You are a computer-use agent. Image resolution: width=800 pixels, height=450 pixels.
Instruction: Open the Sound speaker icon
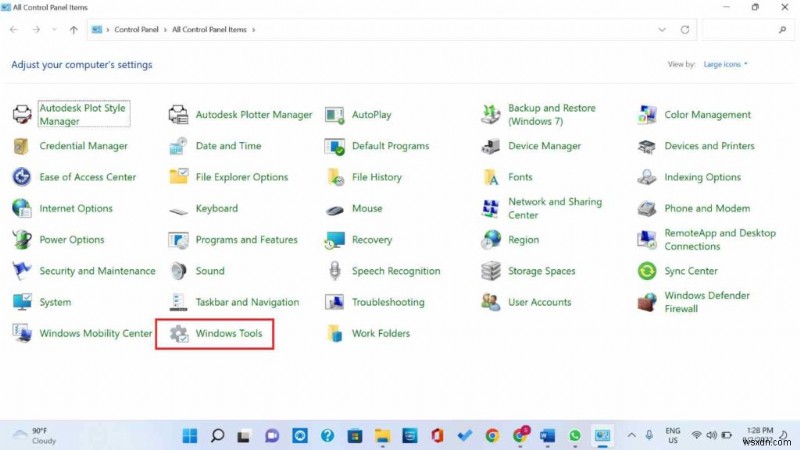pos(178,270)
